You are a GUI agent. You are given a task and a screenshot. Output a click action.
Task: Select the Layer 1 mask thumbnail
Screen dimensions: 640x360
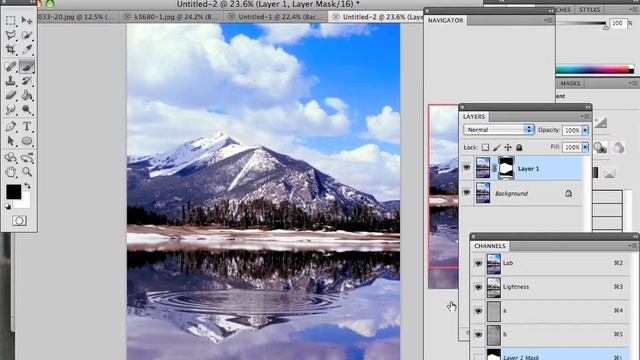tap(507, 168)
